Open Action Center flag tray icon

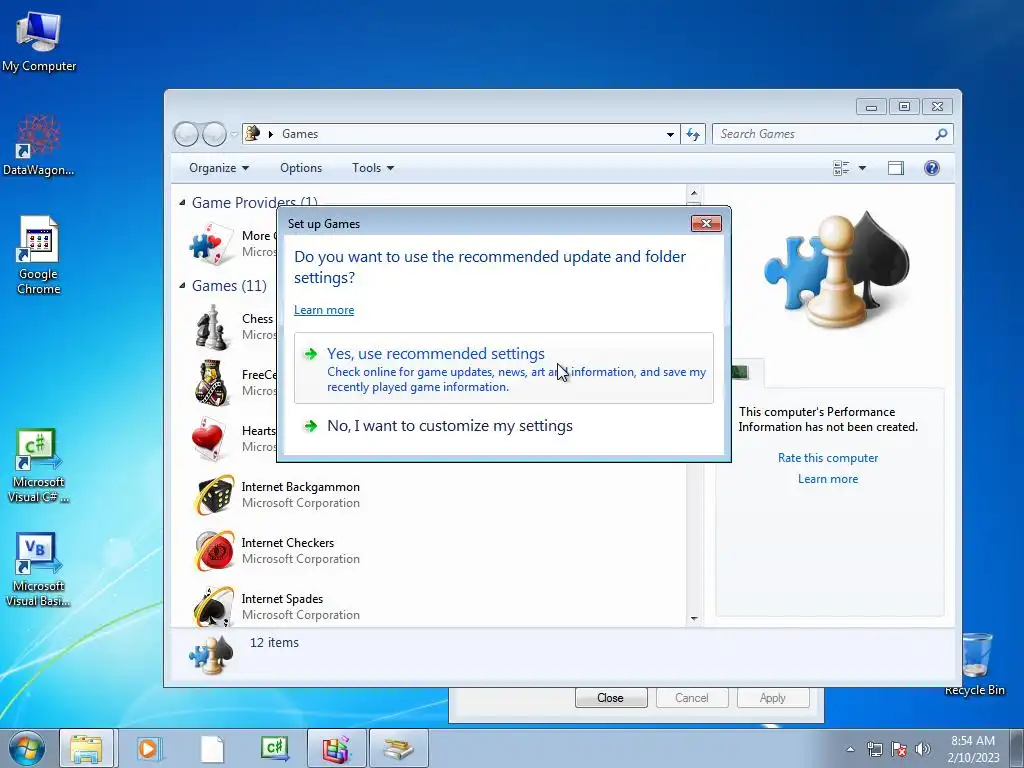click(x=899, y=749)
